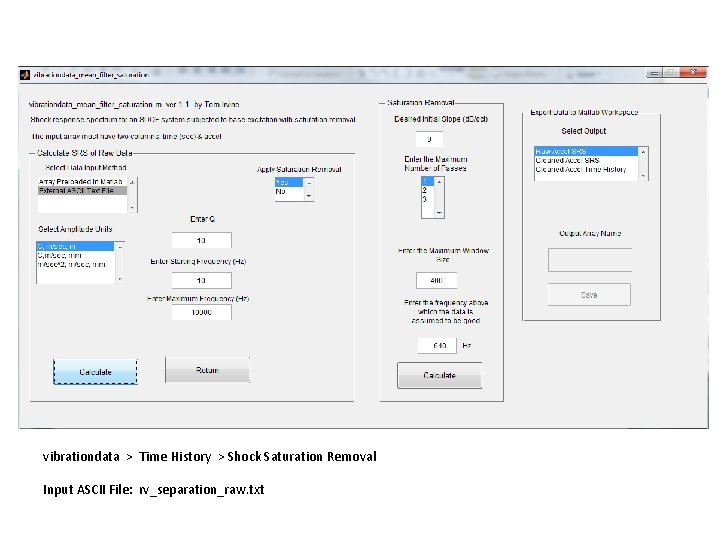Click up arrow of Select Output list
Viewport: 720px width, 540px height.
point(643,152)
